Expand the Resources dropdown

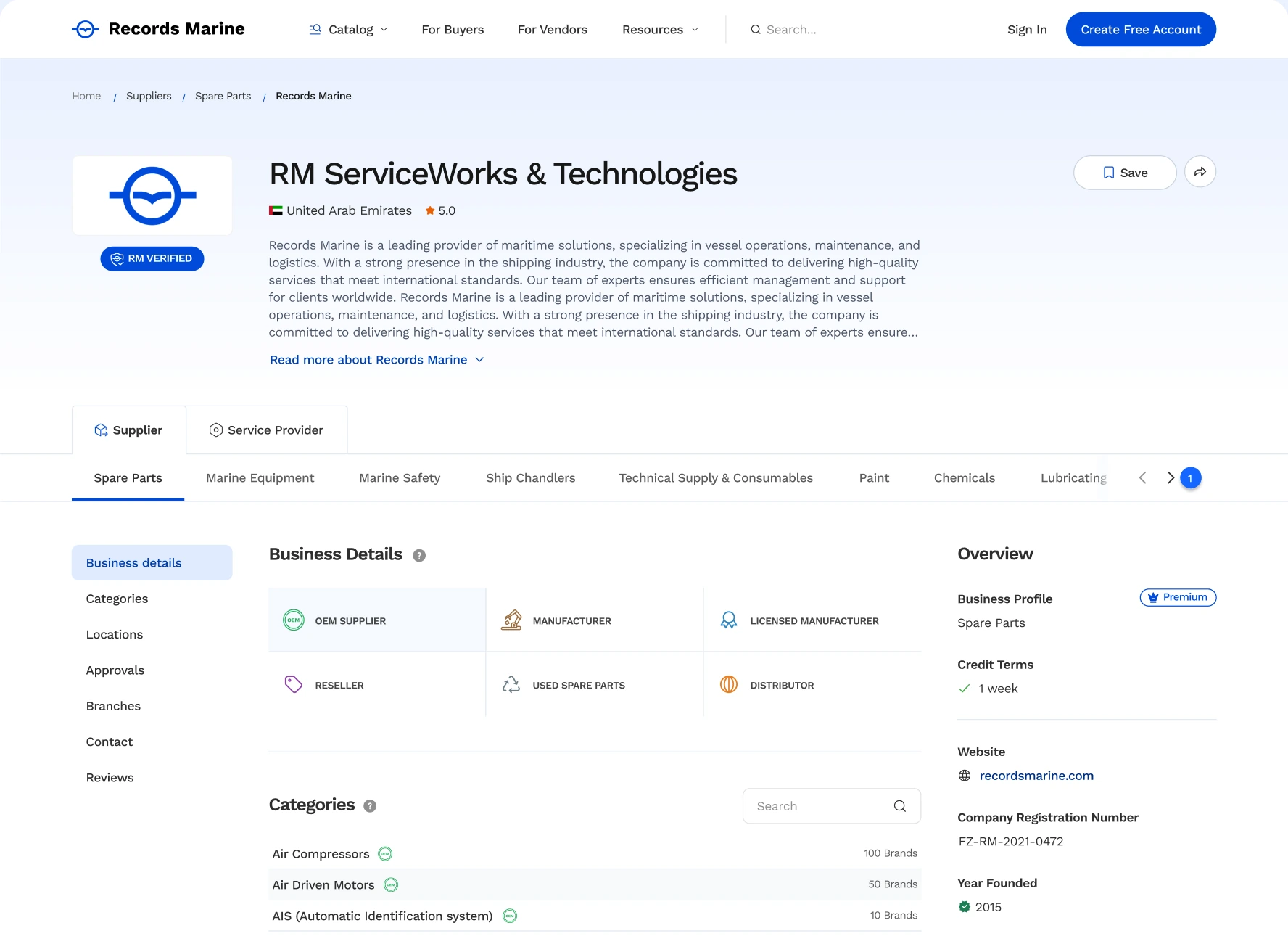[660, 29]
